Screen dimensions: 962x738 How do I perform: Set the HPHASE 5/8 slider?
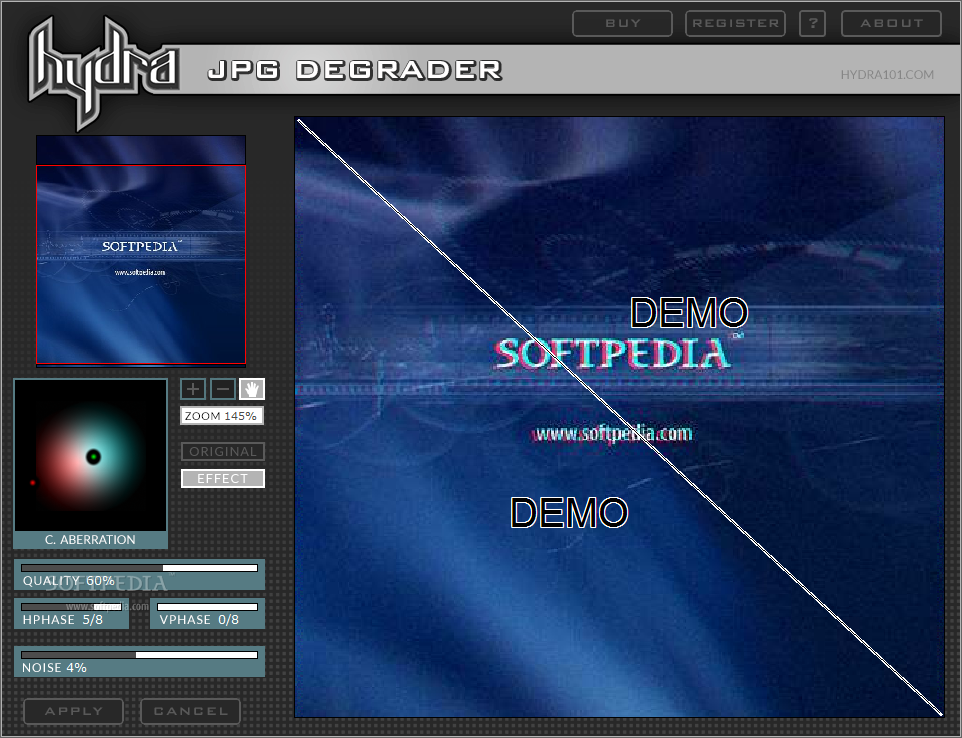[71, 607]
